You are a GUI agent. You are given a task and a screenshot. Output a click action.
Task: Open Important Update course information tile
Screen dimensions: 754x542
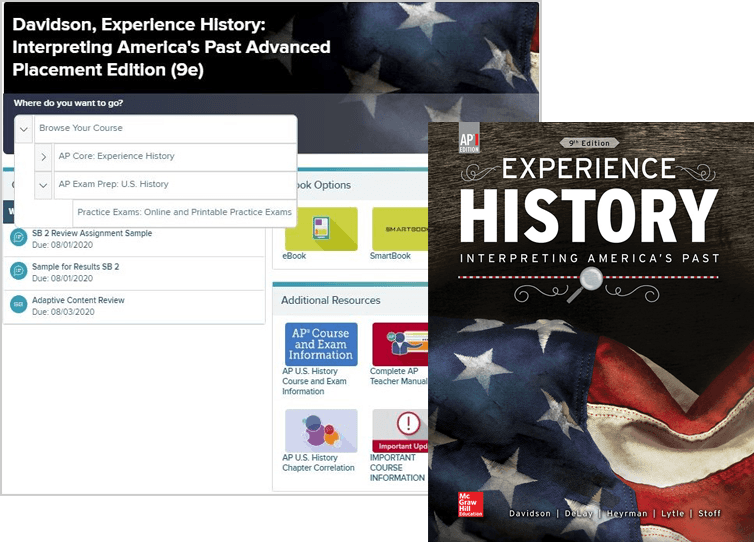400,431
